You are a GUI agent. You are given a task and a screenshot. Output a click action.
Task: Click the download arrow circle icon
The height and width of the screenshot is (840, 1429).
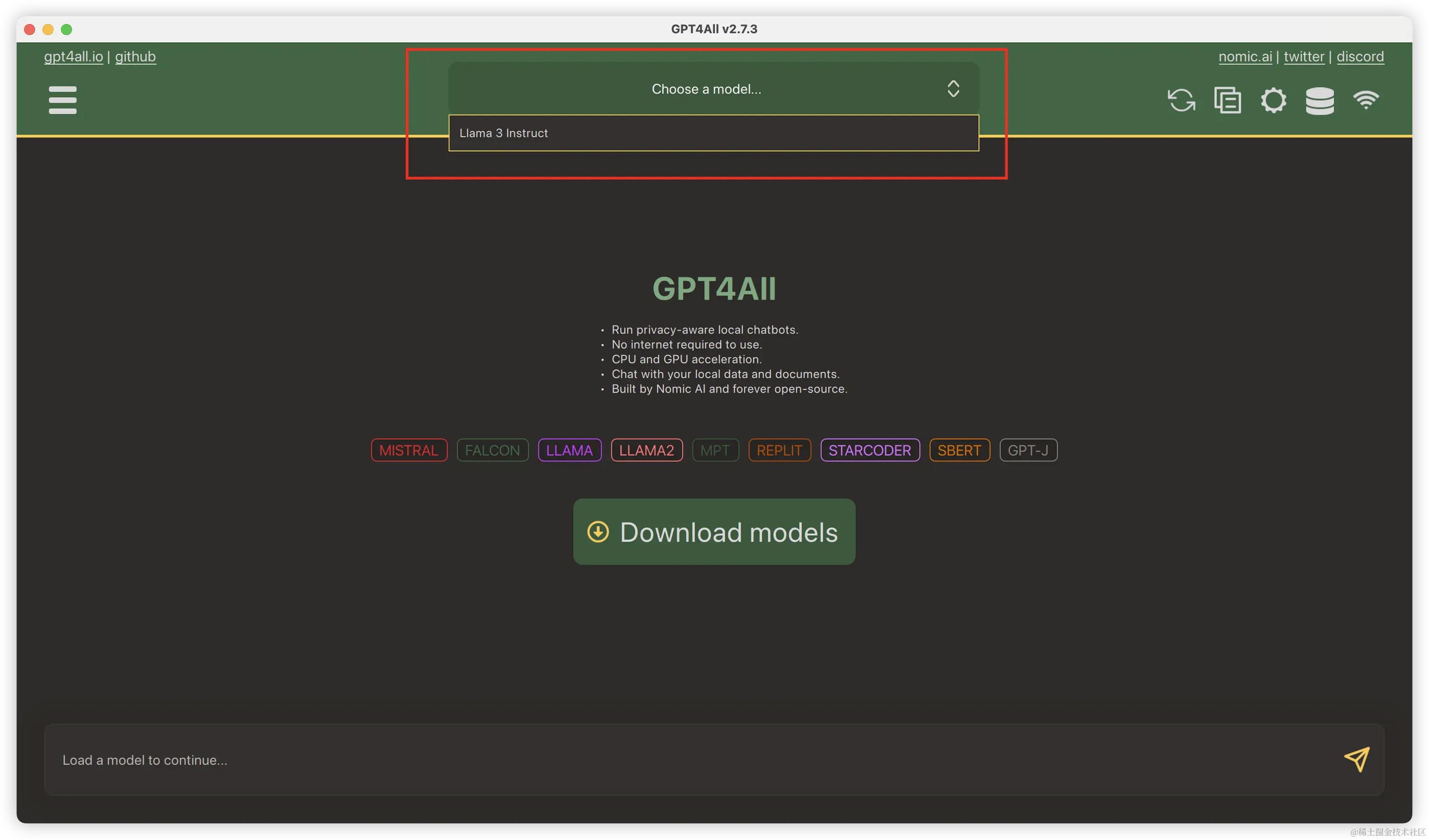point(598,531)
